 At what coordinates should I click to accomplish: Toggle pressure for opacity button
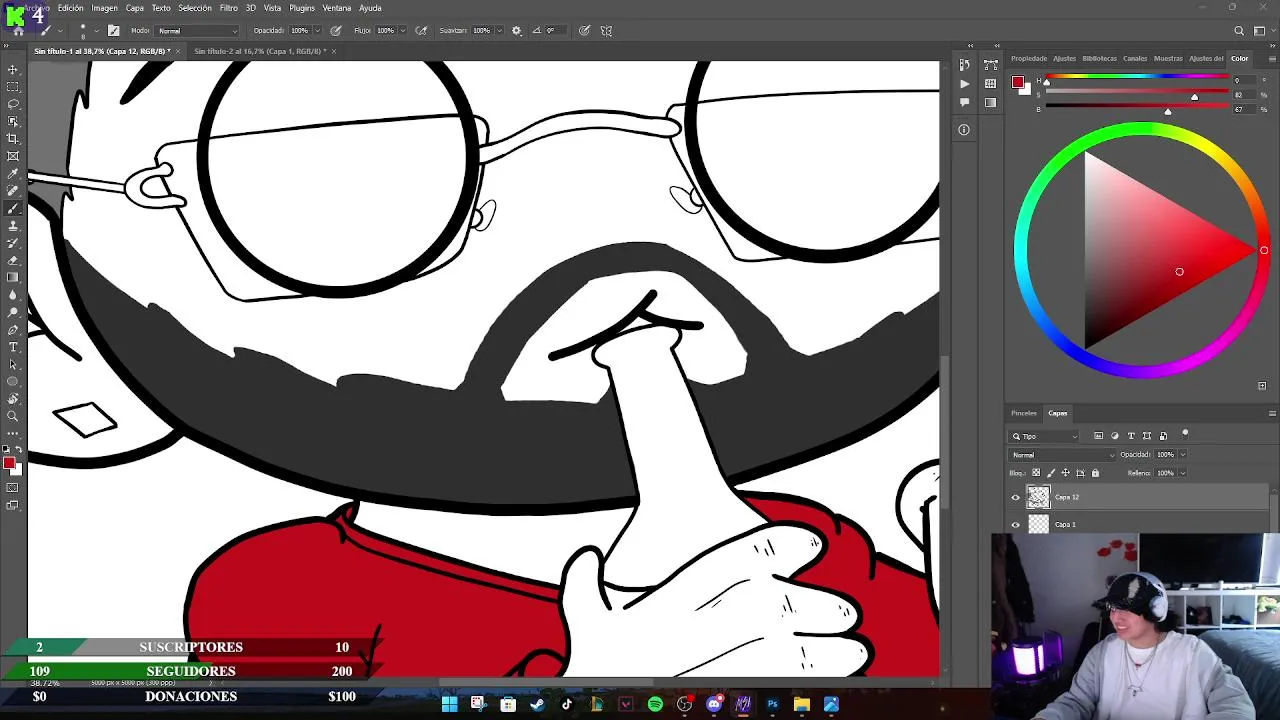(x=336, y=31)
